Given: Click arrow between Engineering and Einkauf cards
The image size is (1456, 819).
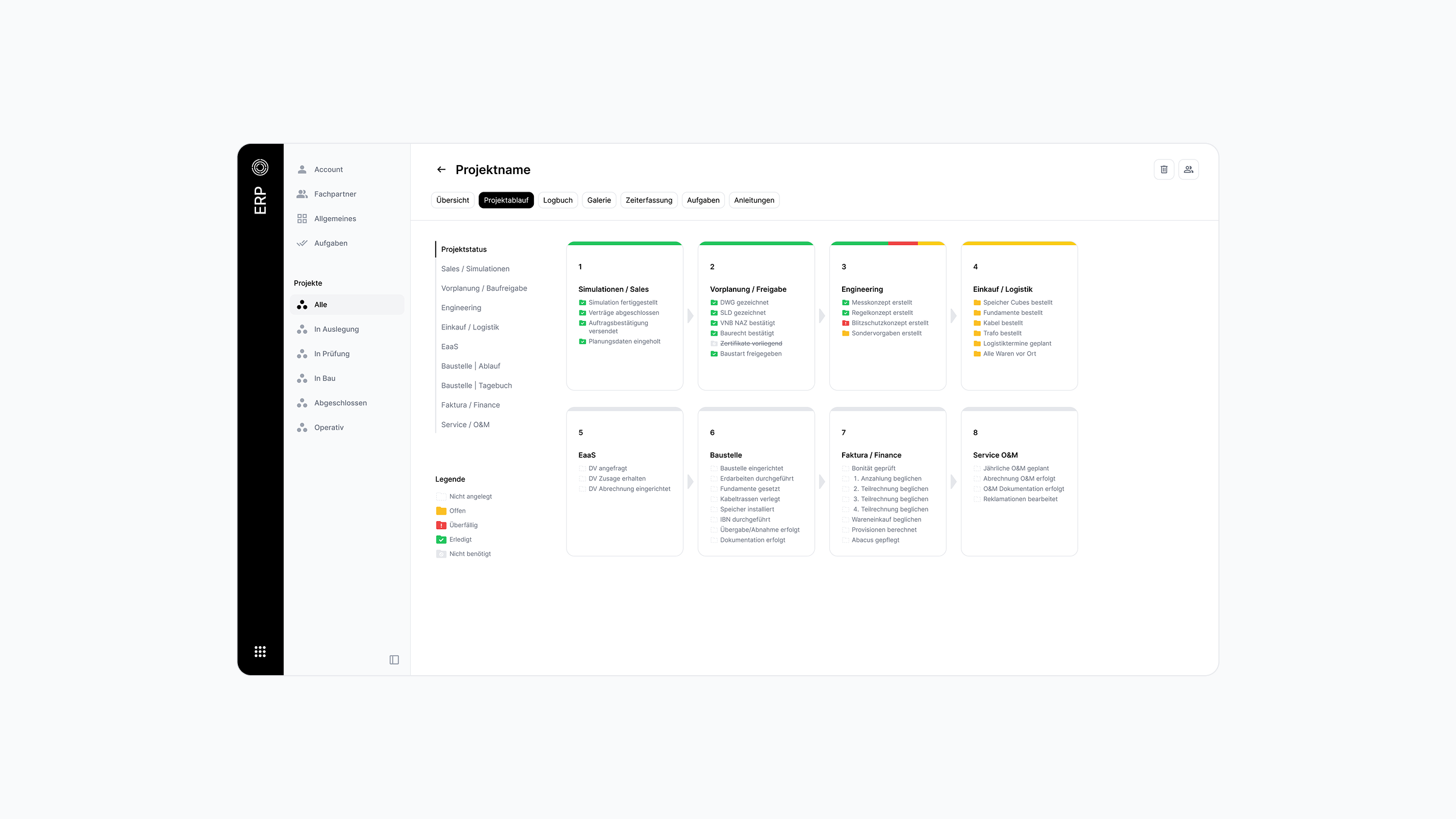Looking at the screenshot, I should (x=953, y=315).
